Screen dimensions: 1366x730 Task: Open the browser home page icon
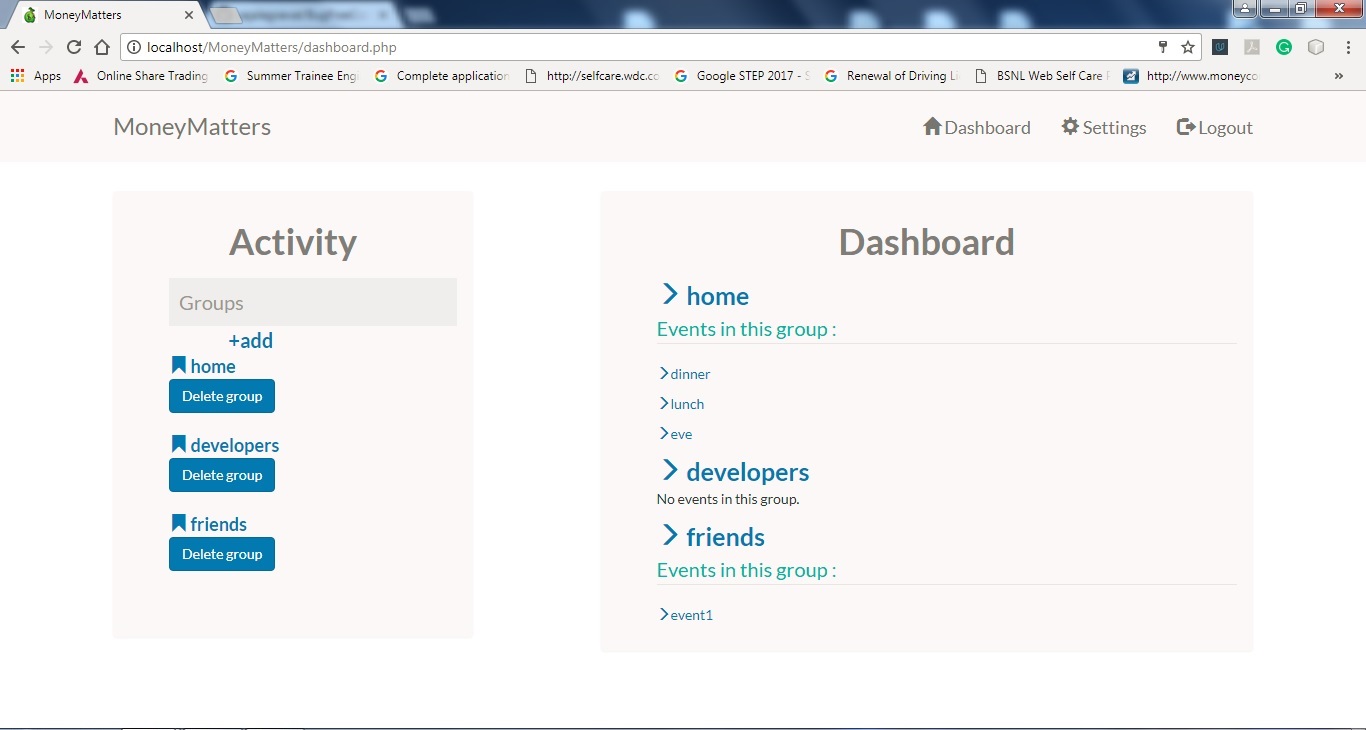(101, 47)
